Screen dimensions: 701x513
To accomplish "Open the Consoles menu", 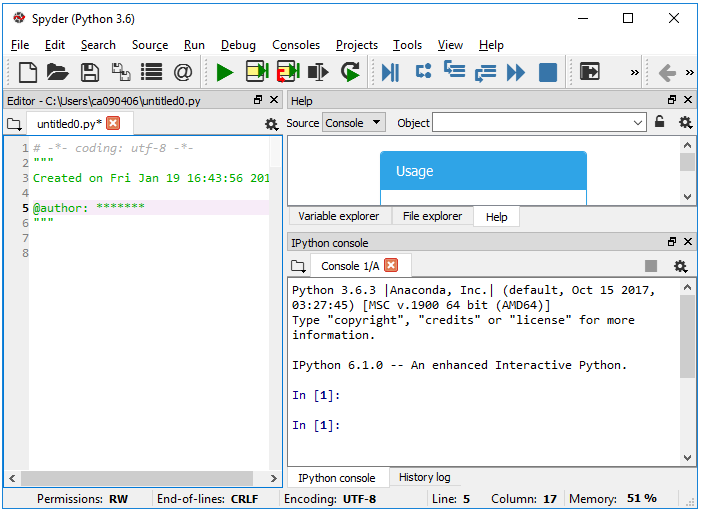I will [296, 45].
